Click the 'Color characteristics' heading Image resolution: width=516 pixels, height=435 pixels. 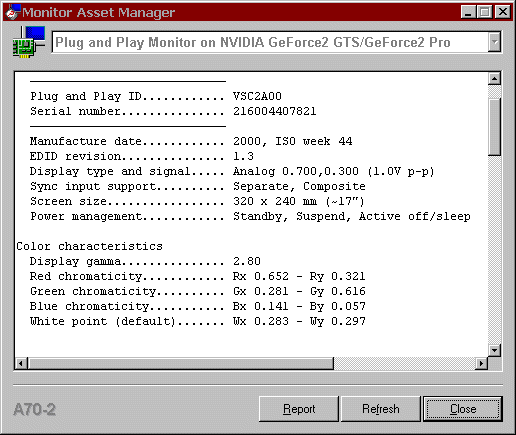pyautogui.click(x=89, y=246)
